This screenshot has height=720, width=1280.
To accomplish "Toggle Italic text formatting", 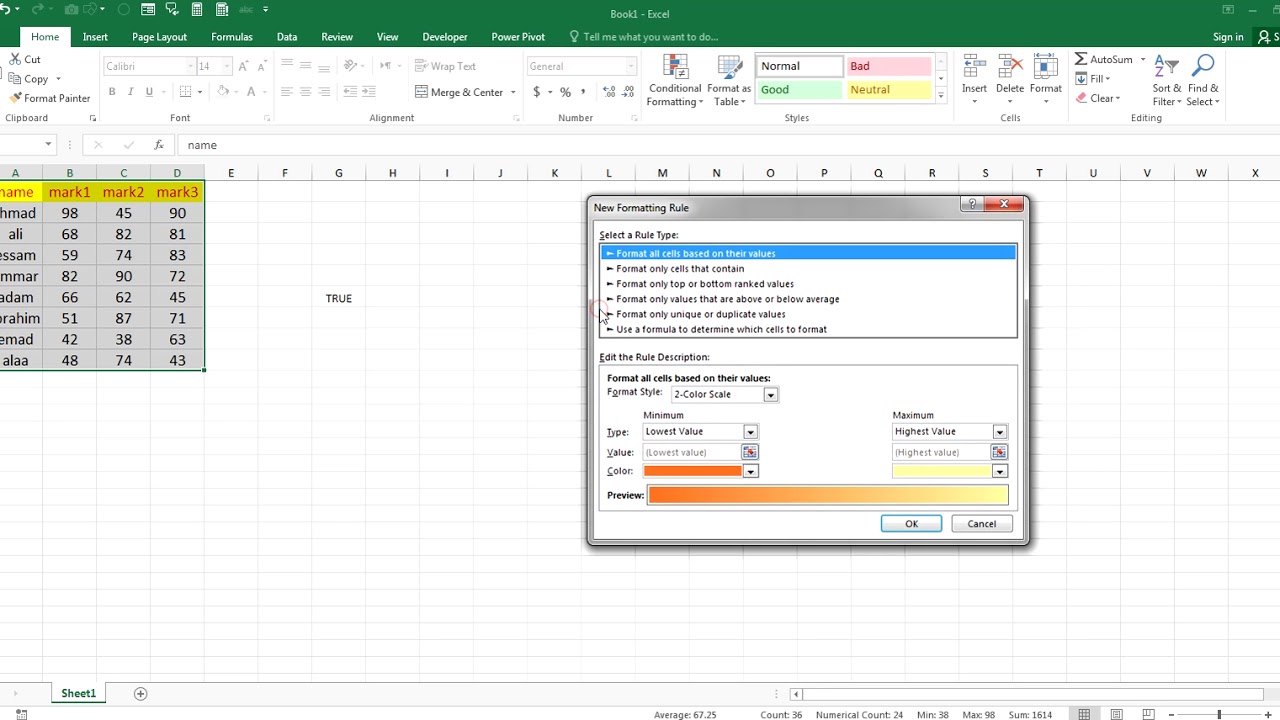I will click(x=131, y=92).
